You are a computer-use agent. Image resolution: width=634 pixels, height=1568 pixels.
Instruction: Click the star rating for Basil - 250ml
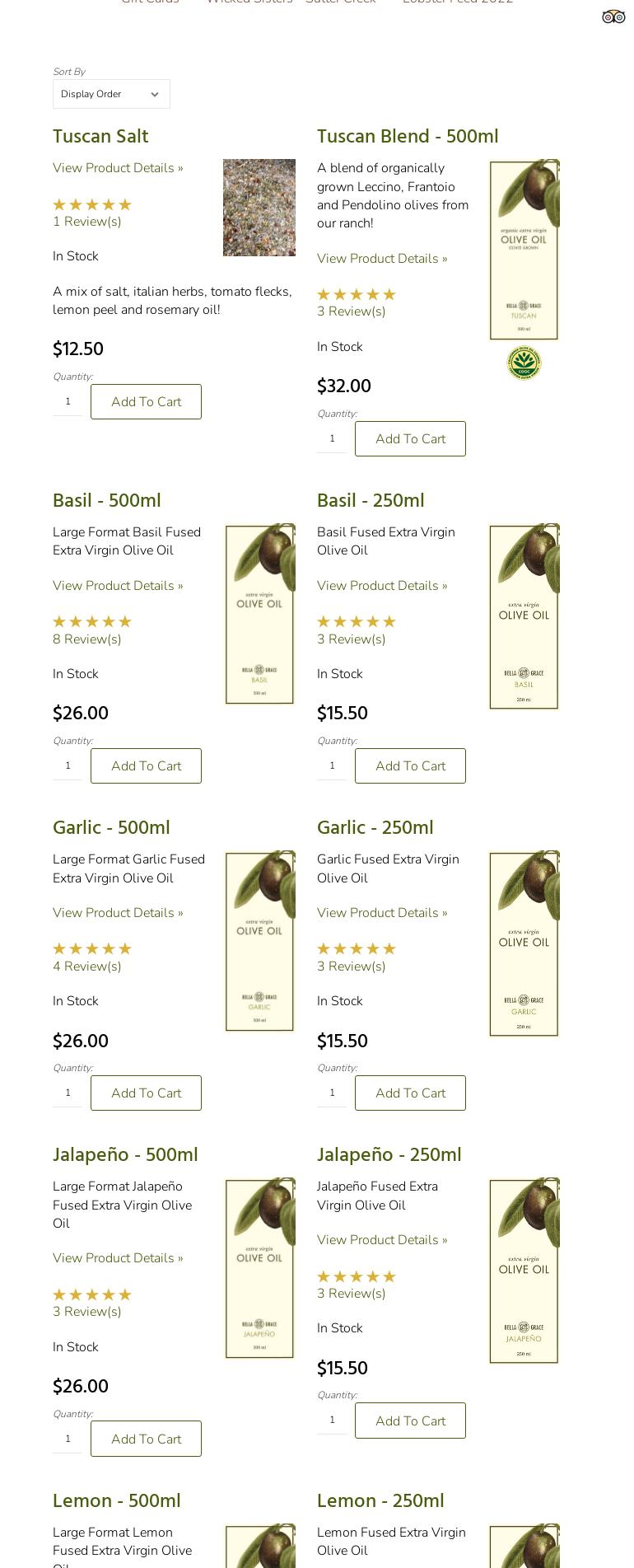[x=356, y=621]
